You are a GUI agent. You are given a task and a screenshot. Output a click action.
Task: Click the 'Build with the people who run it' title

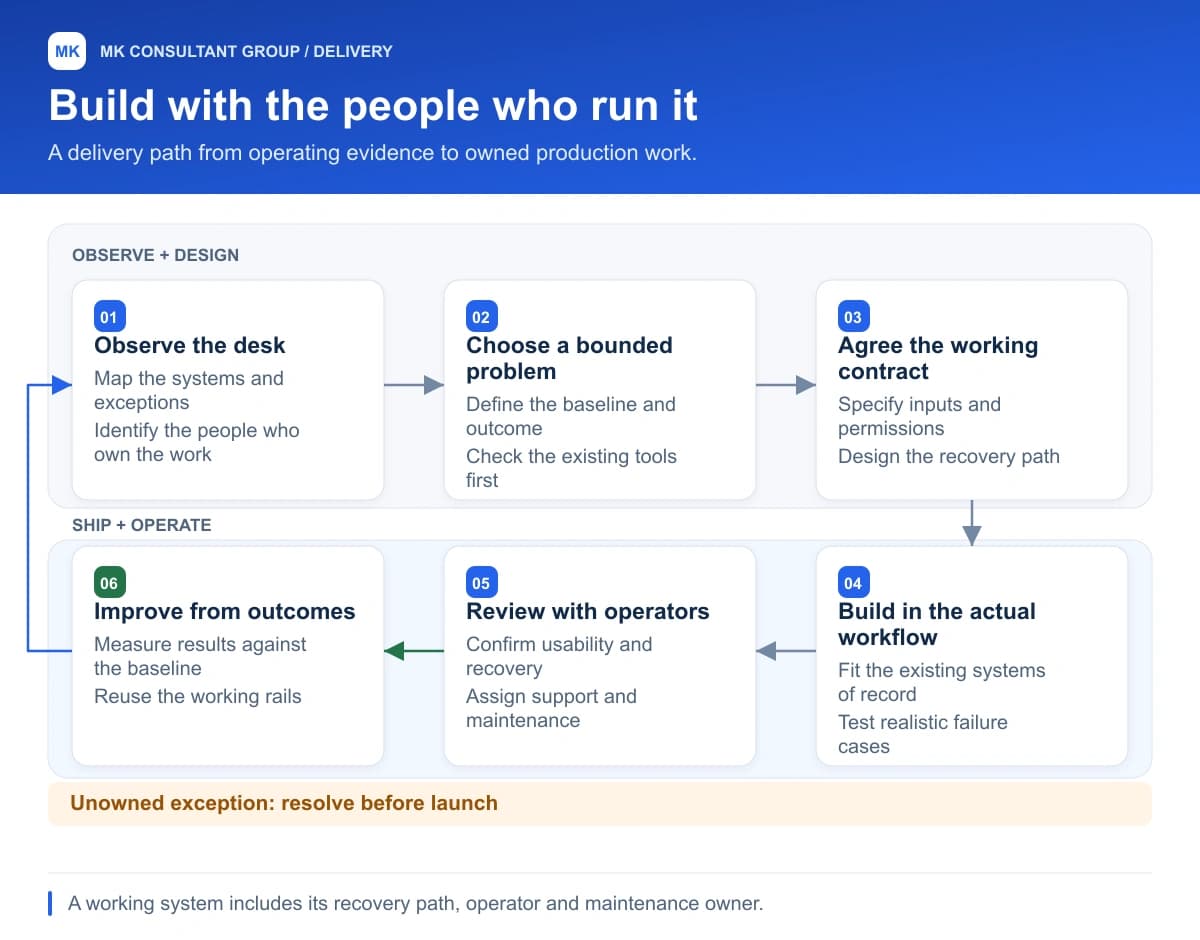373,105
